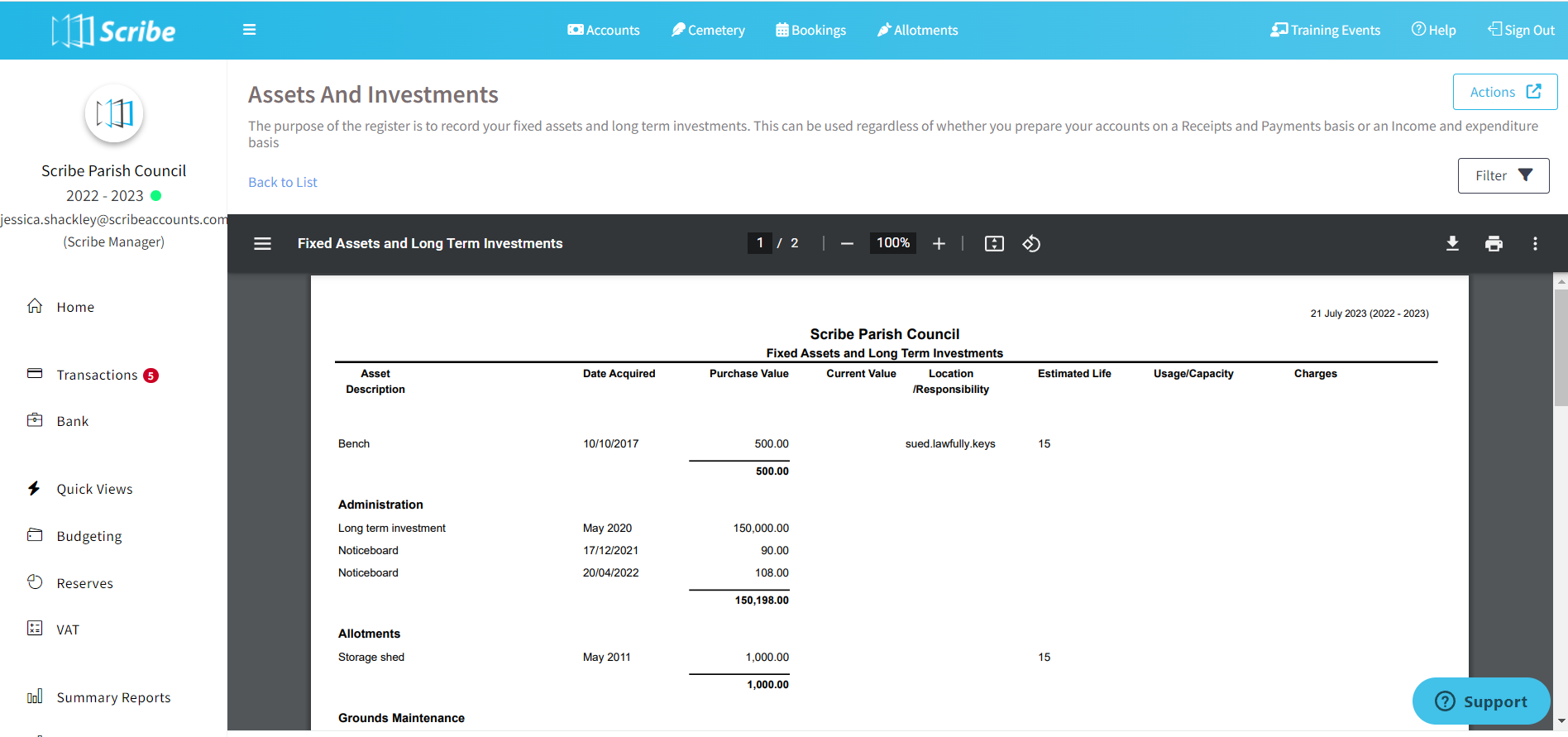Click the green year status dot
The height and width of the screenshot is (737, 1568).
[x=156, y=196]
